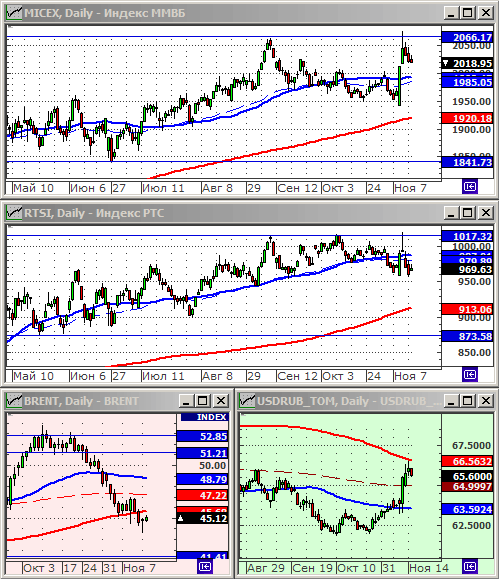Click the BRENT 45.12 current price marker
Image resolution: width=499 pixels, height=579 pixels.
click(x=203, y=518)
